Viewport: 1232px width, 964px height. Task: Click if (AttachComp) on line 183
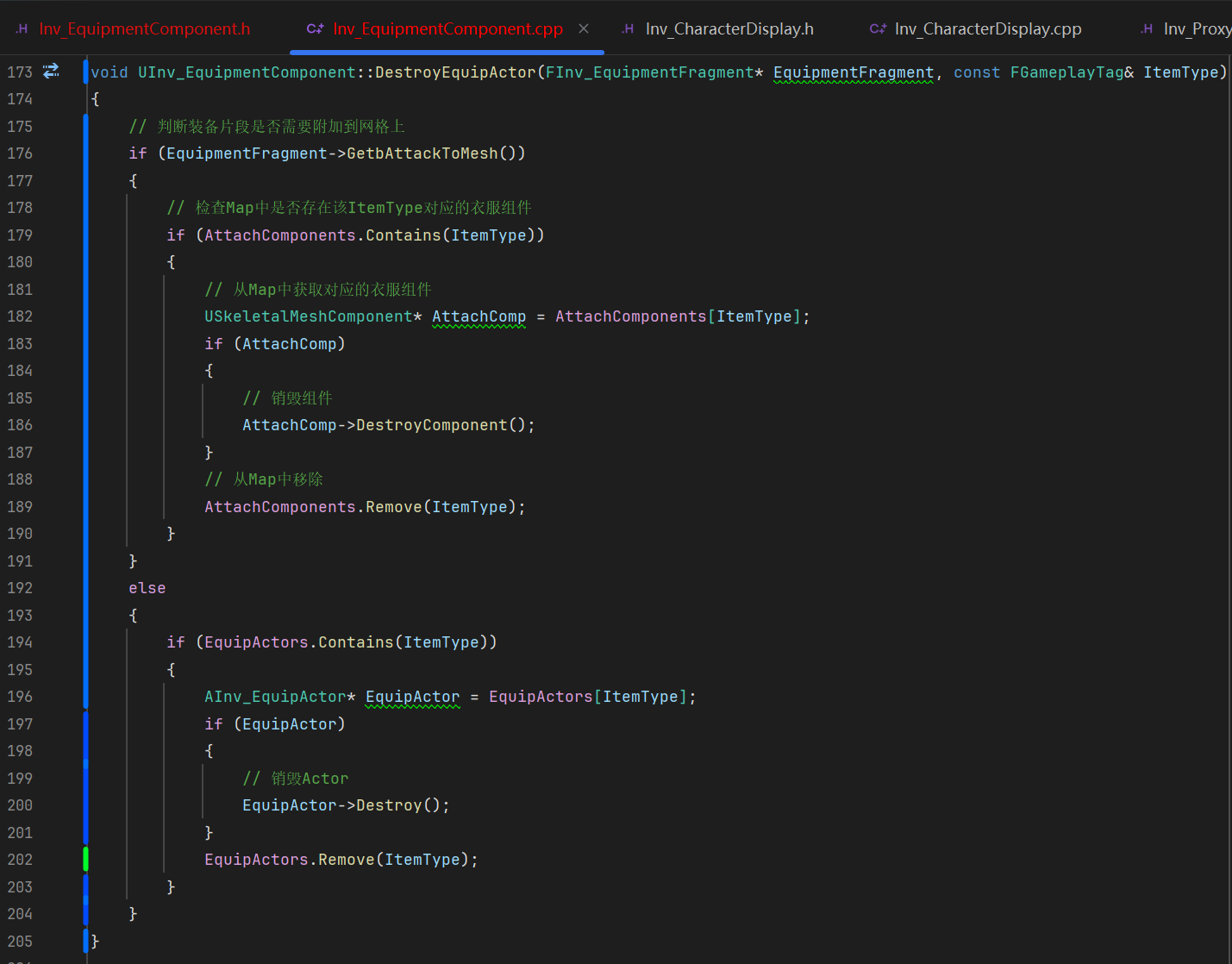coord(275,344)
